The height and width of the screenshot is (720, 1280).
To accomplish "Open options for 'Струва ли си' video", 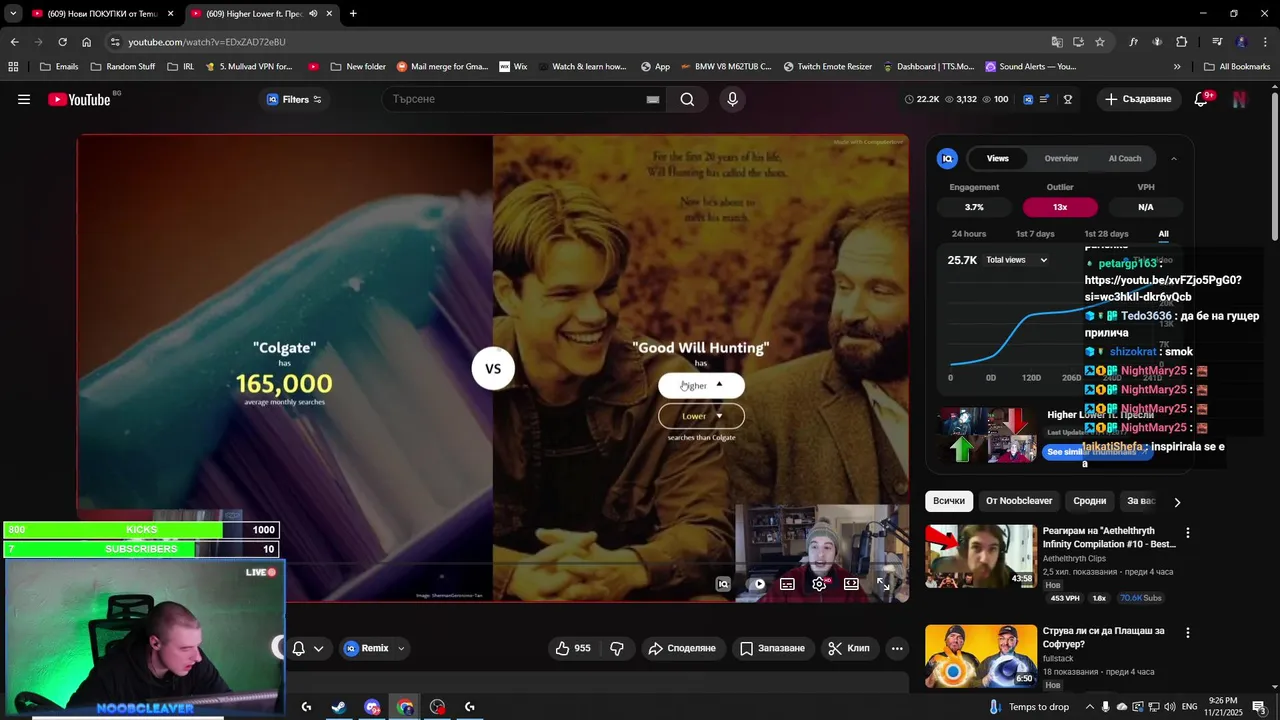I will [1188, 633].
